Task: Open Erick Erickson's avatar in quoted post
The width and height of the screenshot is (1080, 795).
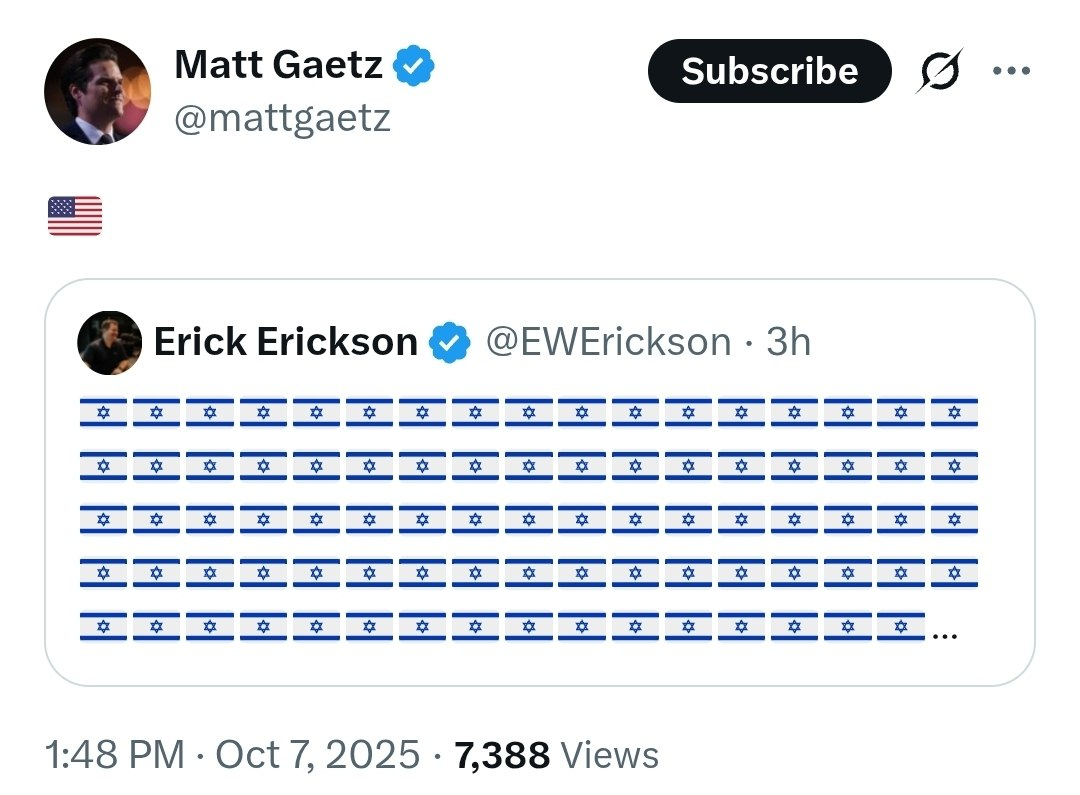Action: click(109, 343)
